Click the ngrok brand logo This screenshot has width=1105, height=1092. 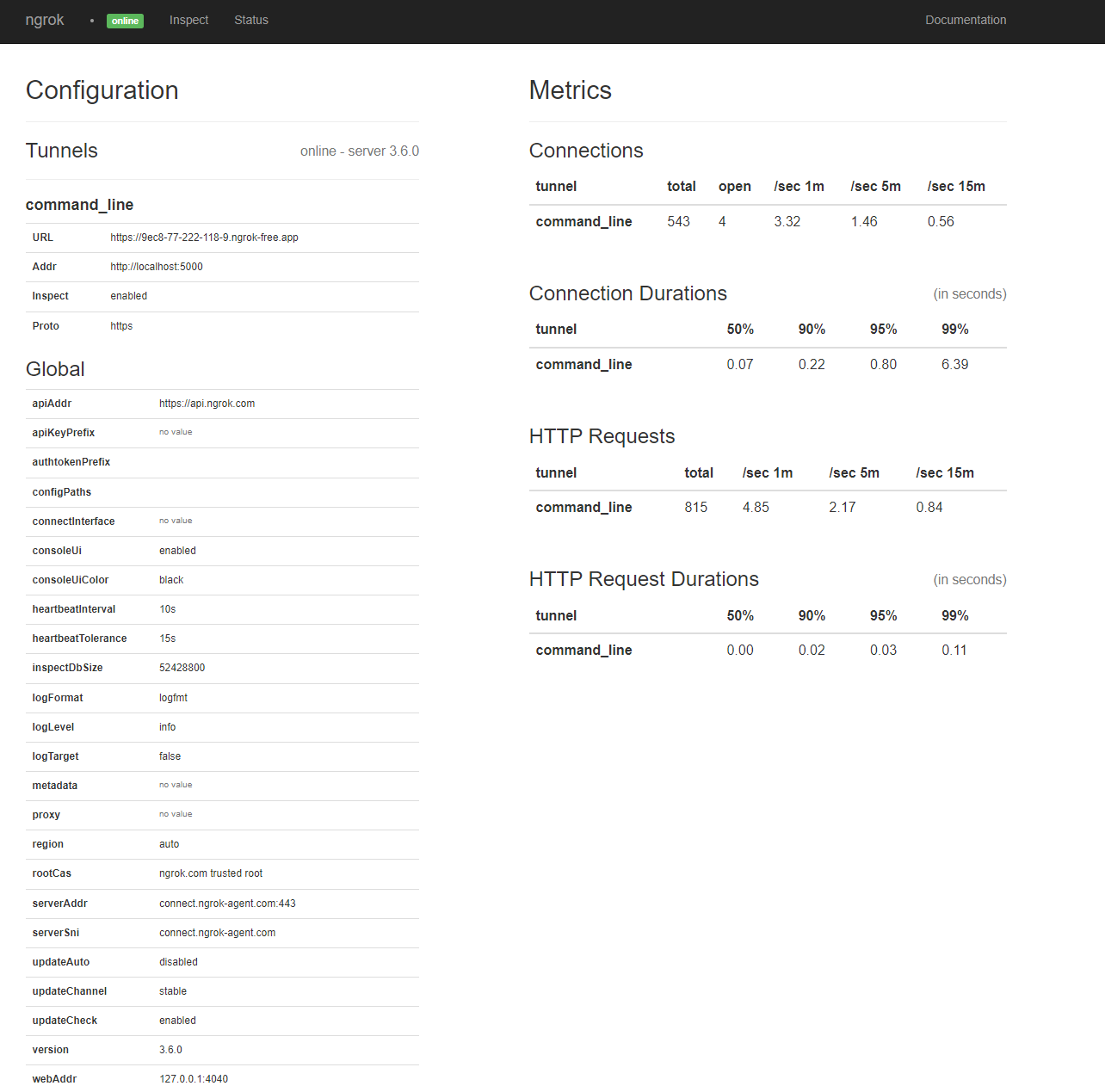45,20
